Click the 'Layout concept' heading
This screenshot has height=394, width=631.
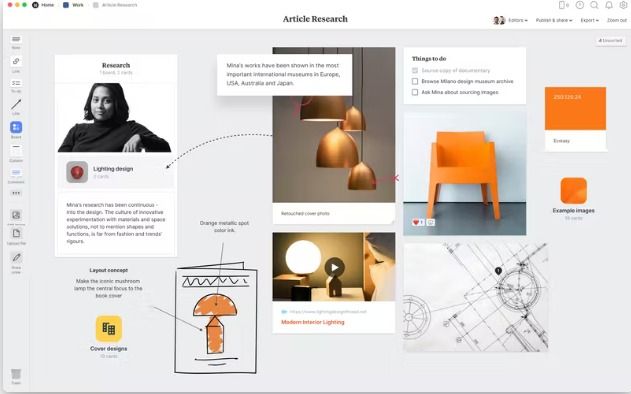coord(108,270)
